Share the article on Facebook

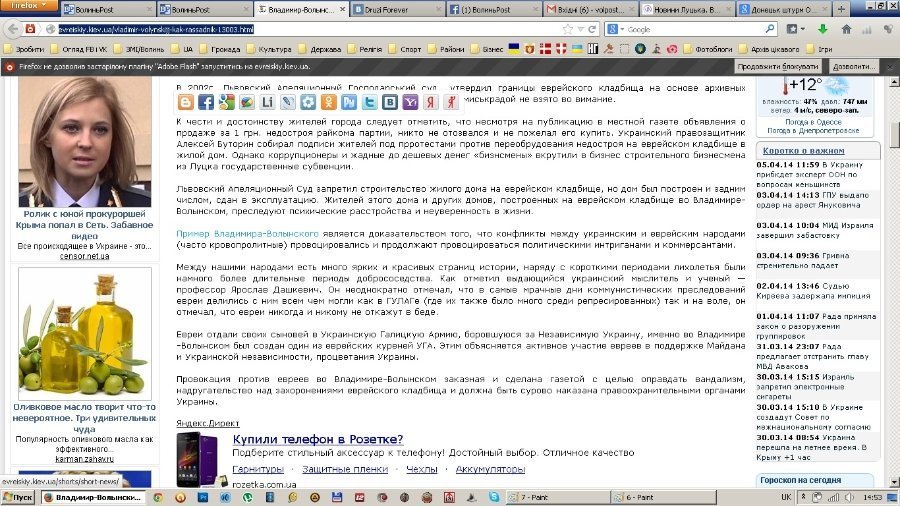click(206, 102)
